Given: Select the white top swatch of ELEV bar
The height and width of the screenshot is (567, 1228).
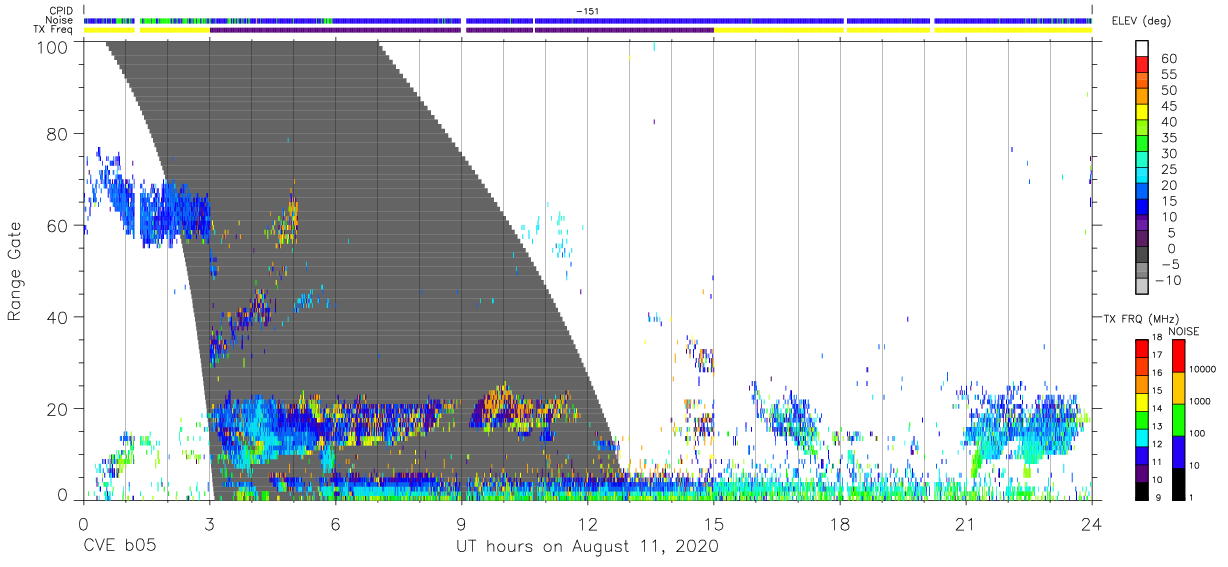Looking at the screenshot, I should 1142,46.
